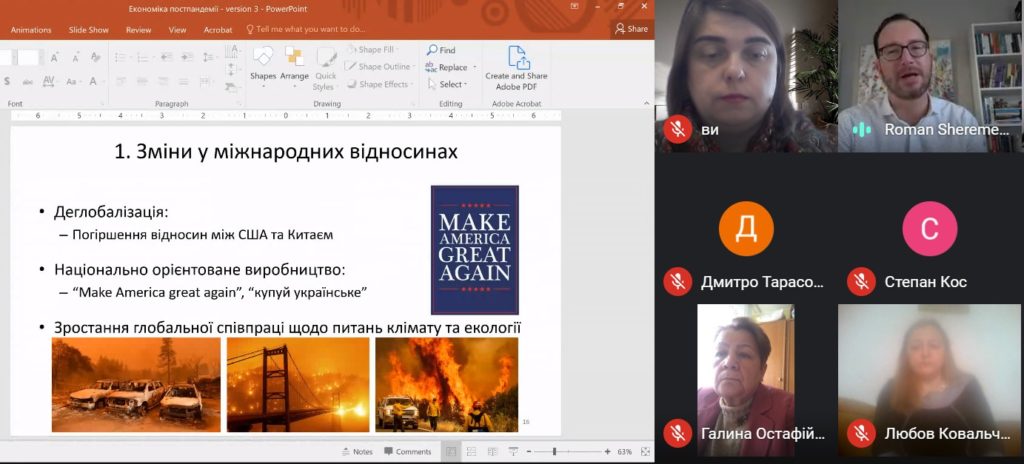Fit slide to current window
Screen dimensions: 1024x464
645,452
